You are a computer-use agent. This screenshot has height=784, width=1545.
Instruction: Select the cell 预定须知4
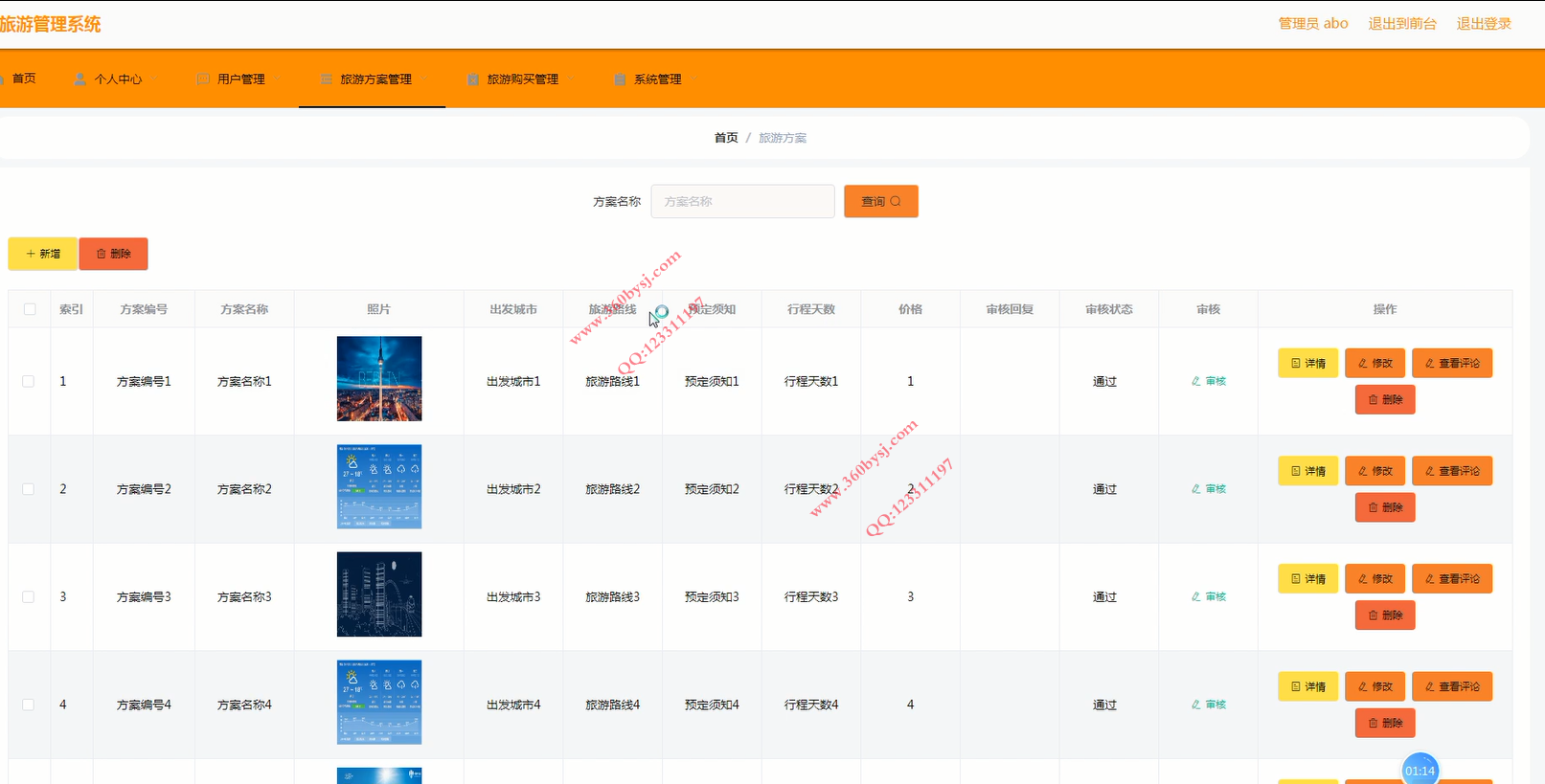[712, 705]
